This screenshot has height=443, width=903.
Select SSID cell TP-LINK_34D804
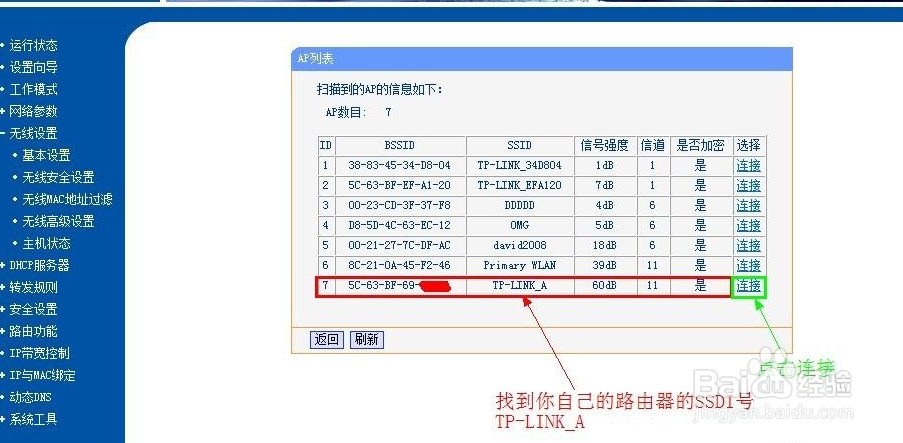point(519,165)
